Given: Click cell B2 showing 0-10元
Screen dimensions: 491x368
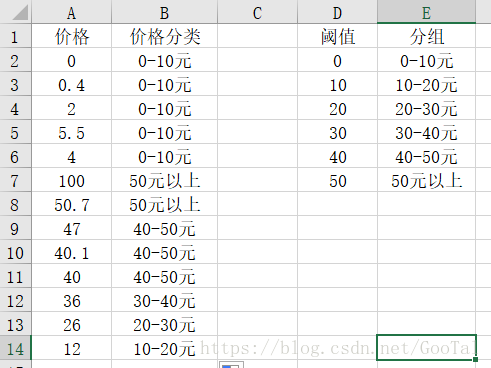Looking at the screenshot, I should (x=164, y=60).
